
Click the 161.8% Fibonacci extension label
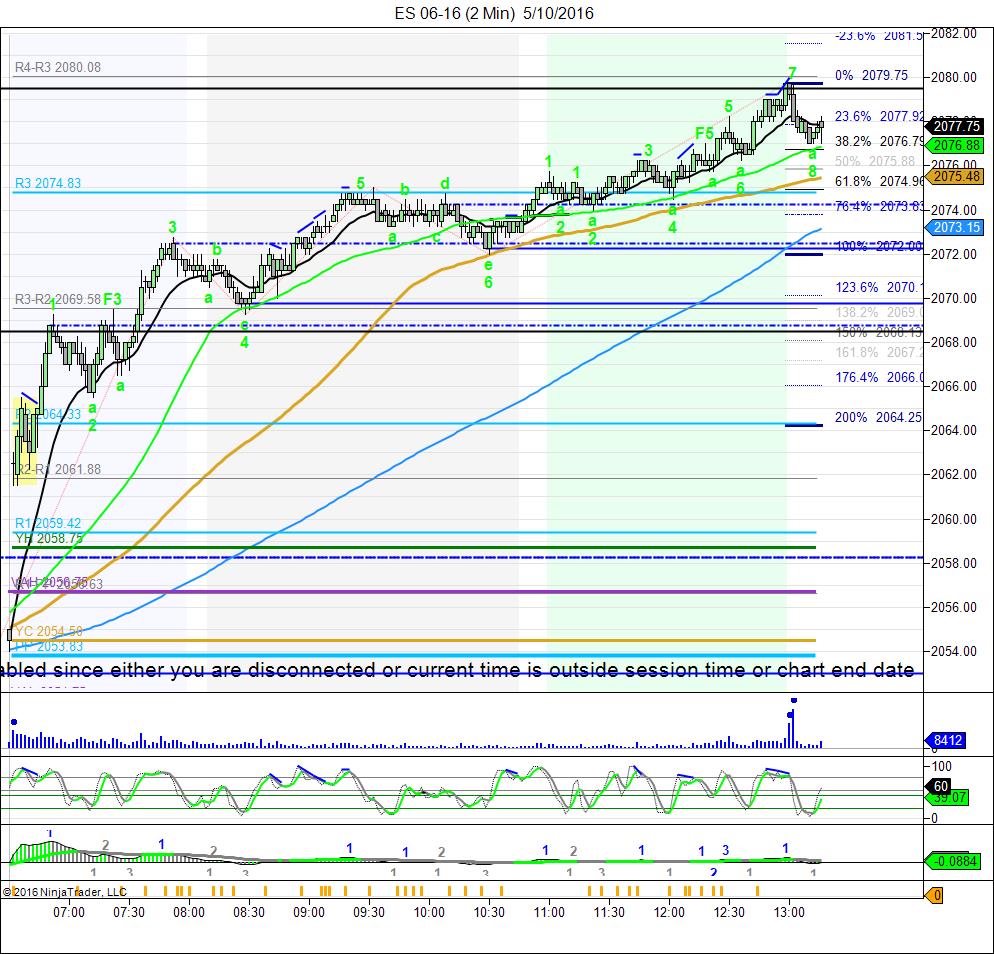(x=879, y=352)
